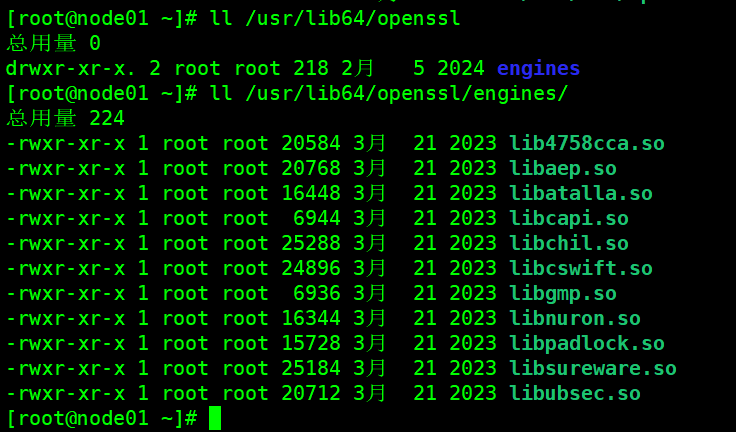
Task: Select the libcswift.so file name
Action: pos(581,268)
